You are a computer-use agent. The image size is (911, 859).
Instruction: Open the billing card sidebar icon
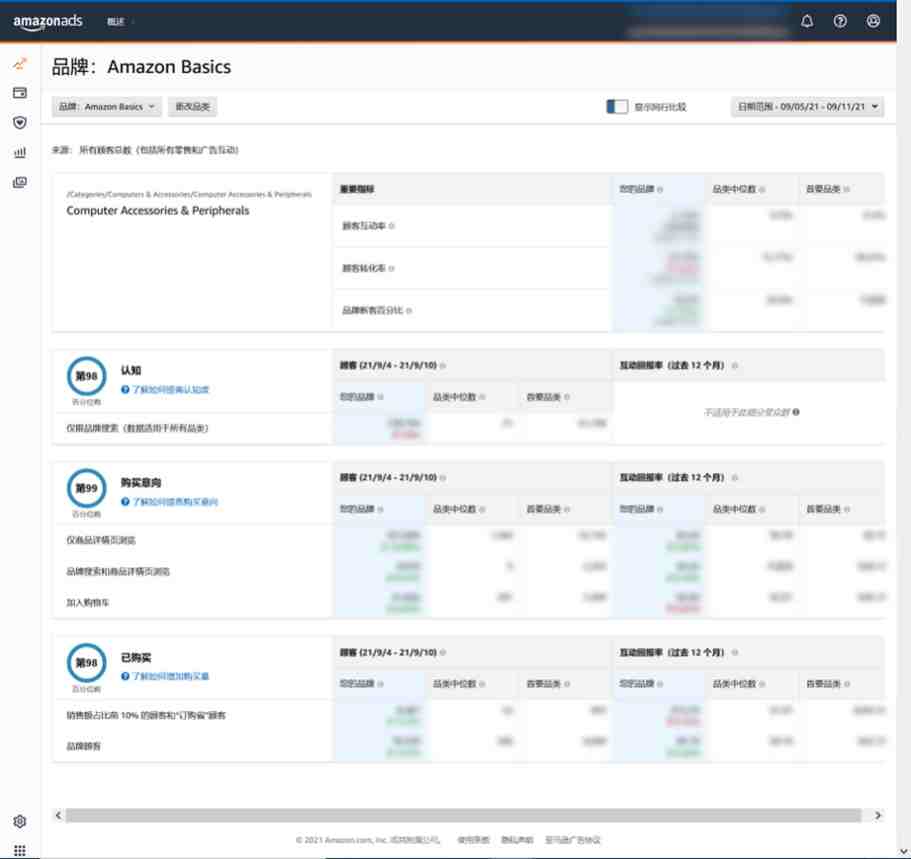pyautogui.click(x=20, y=93)
